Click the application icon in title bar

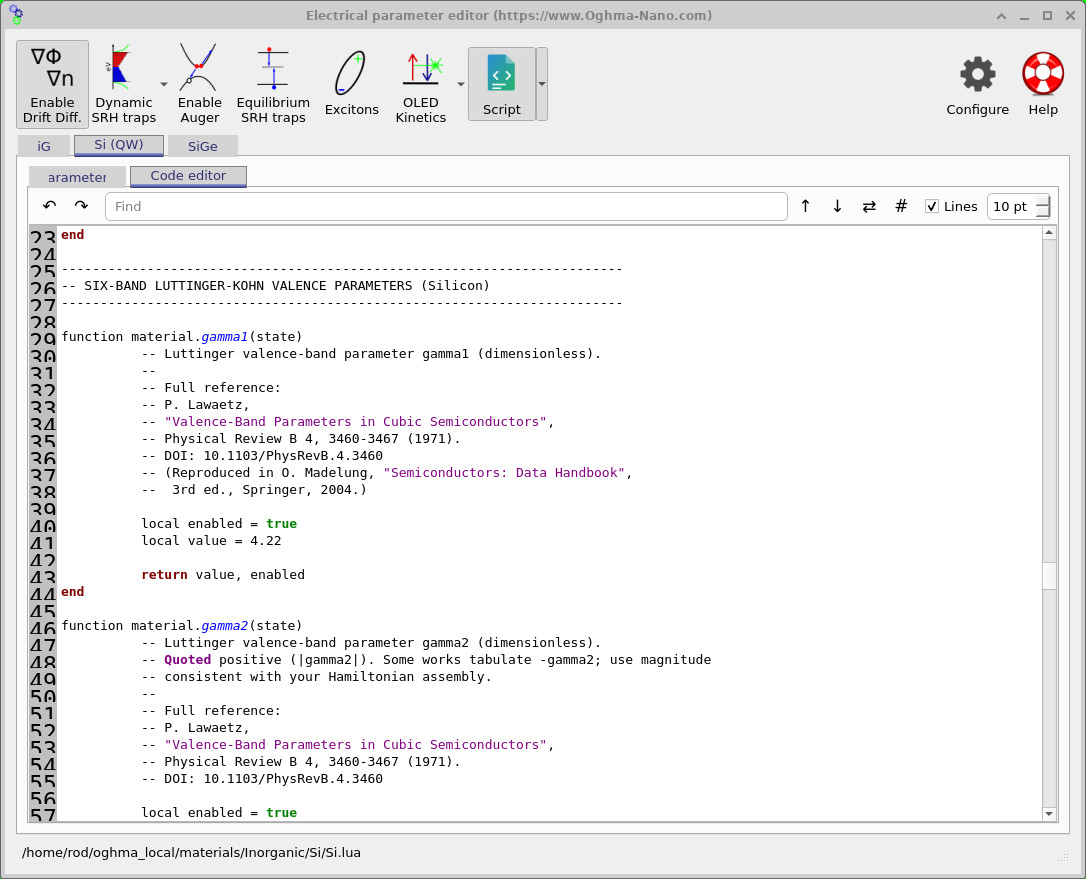15,15
